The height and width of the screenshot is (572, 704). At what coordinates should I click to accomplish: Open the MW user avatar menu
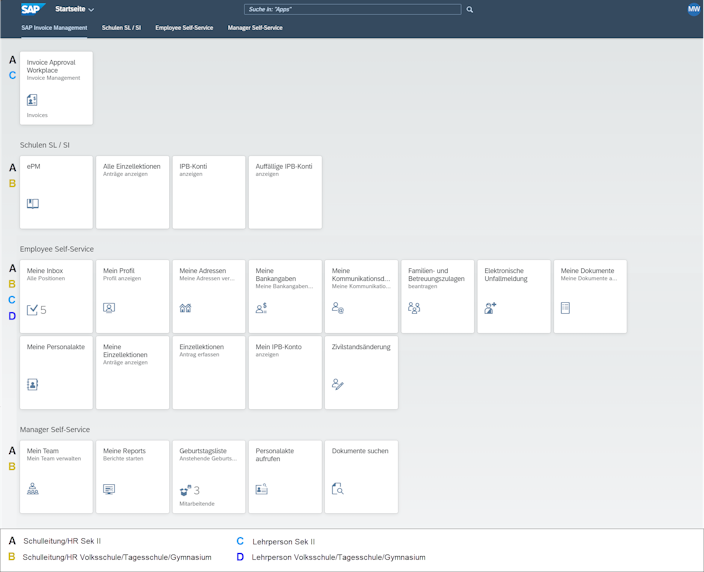[694, 9]
